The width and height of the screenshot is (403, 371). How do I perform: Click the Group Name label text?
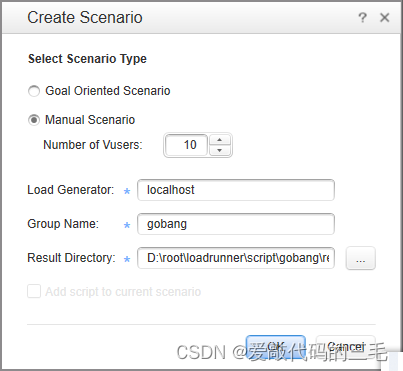63,224
